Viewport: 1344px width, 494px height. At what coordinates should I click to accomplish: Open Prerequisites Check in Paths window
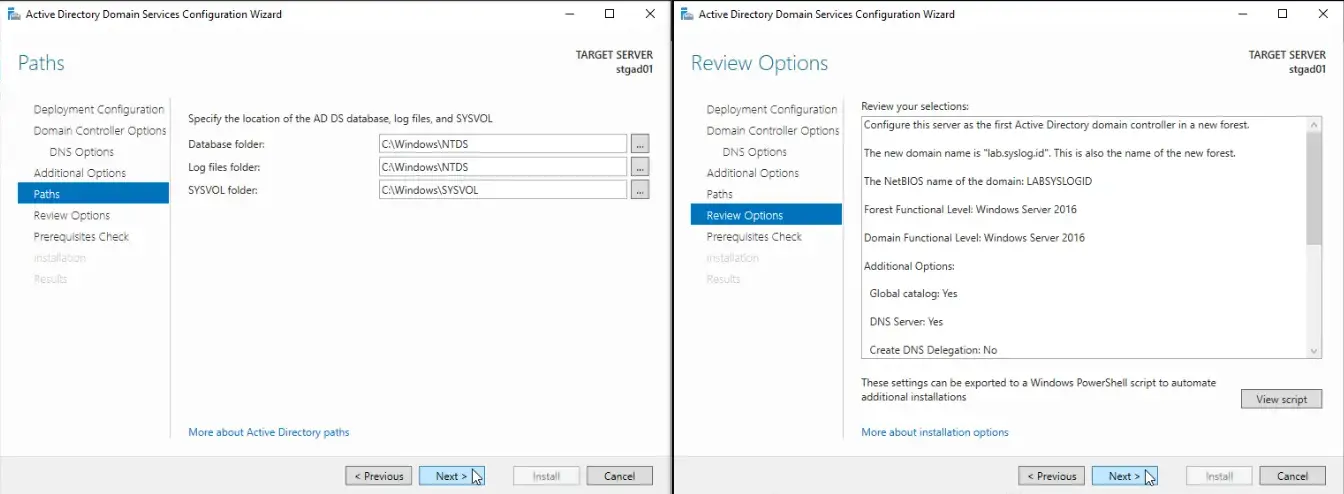point(81,237)
